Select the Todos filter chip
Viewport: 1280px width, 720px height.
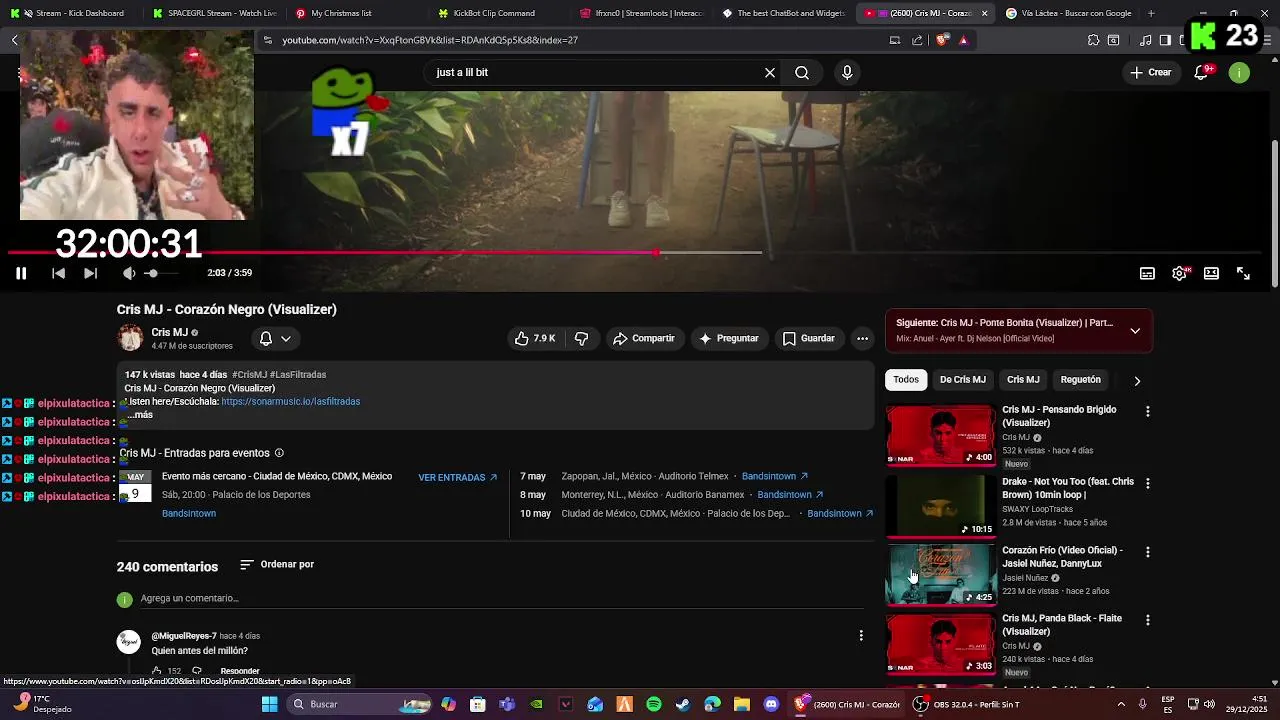pos(906,380)
